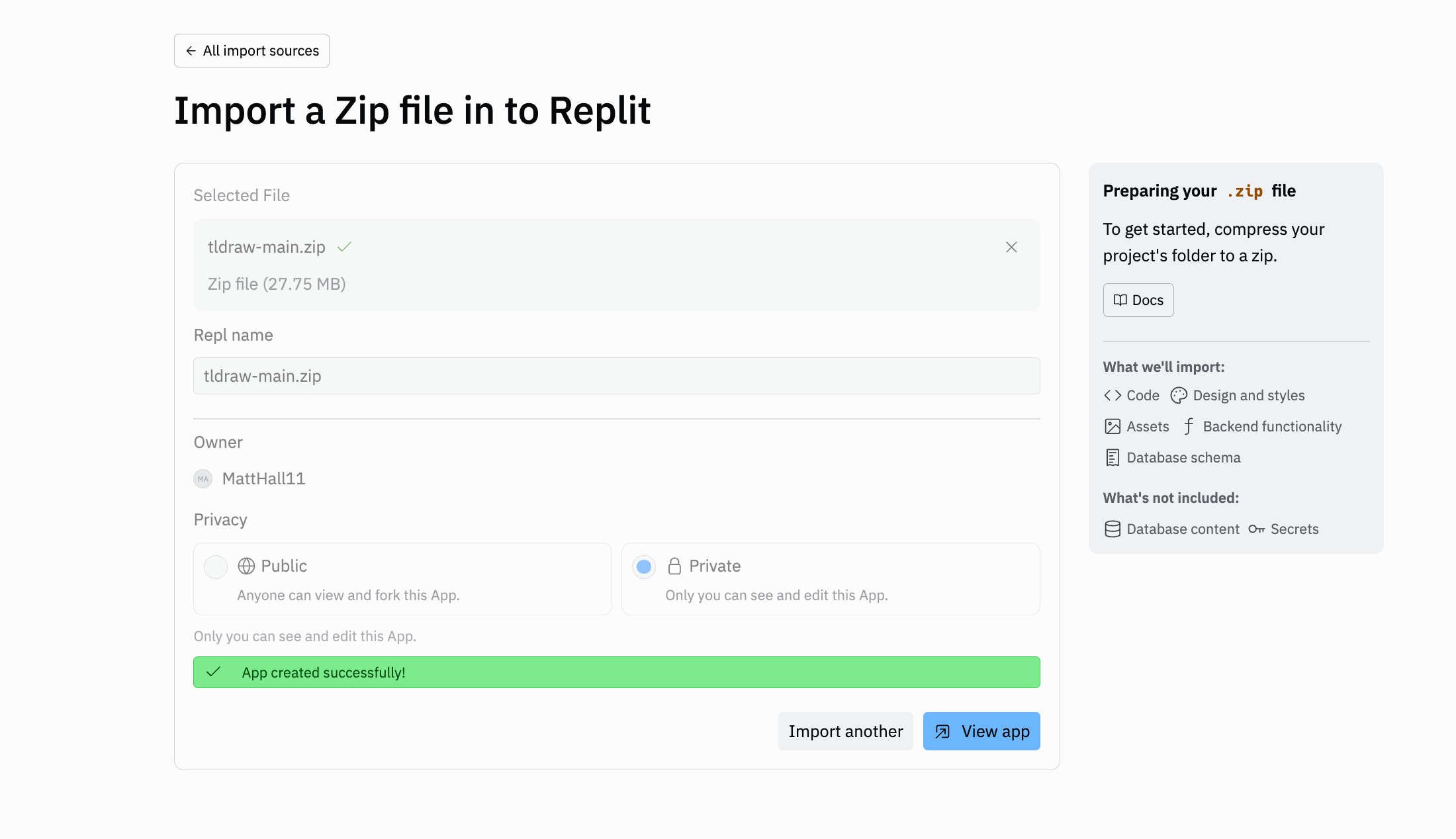Click the Repl name input field
1456x839 pixels.
(616, 376)
